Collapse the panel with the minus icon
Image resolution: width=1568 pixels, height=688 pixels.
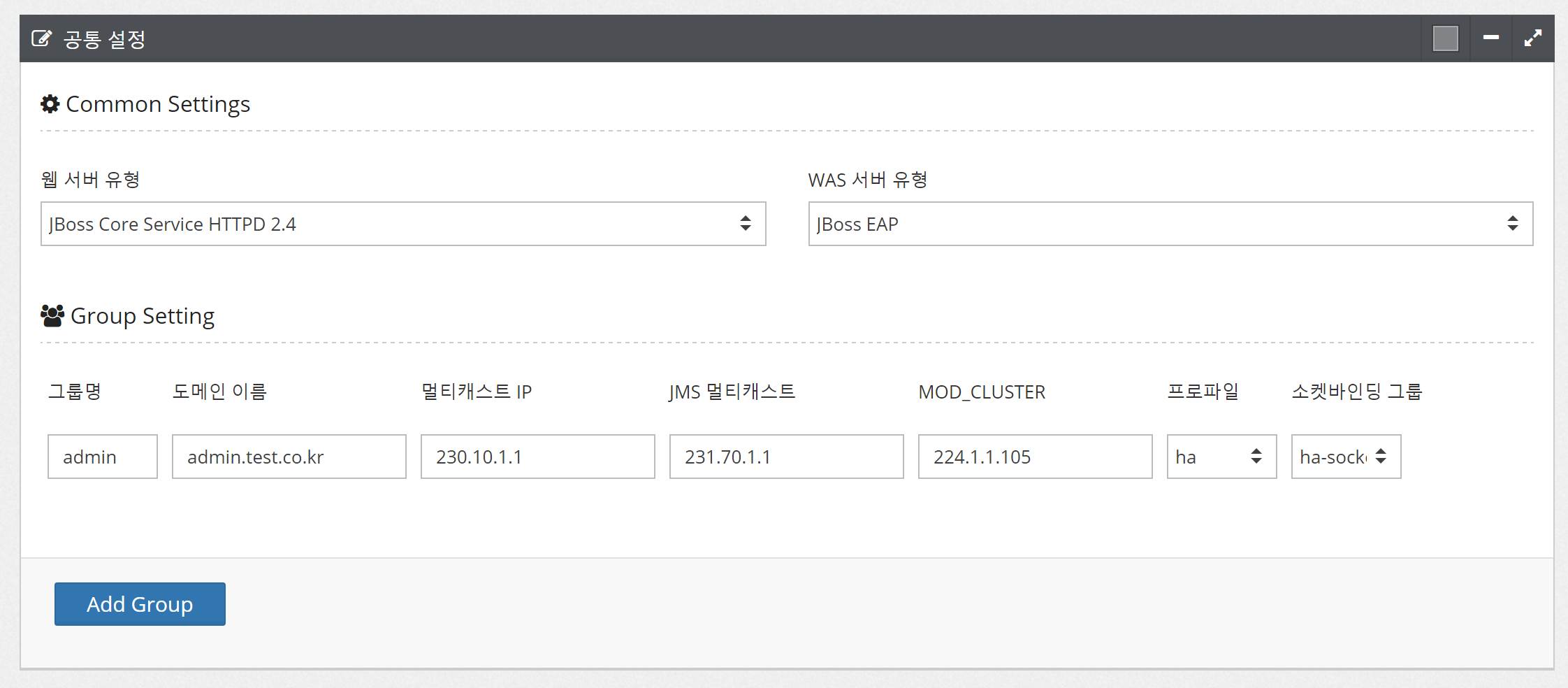click(x=1491, y=38)
